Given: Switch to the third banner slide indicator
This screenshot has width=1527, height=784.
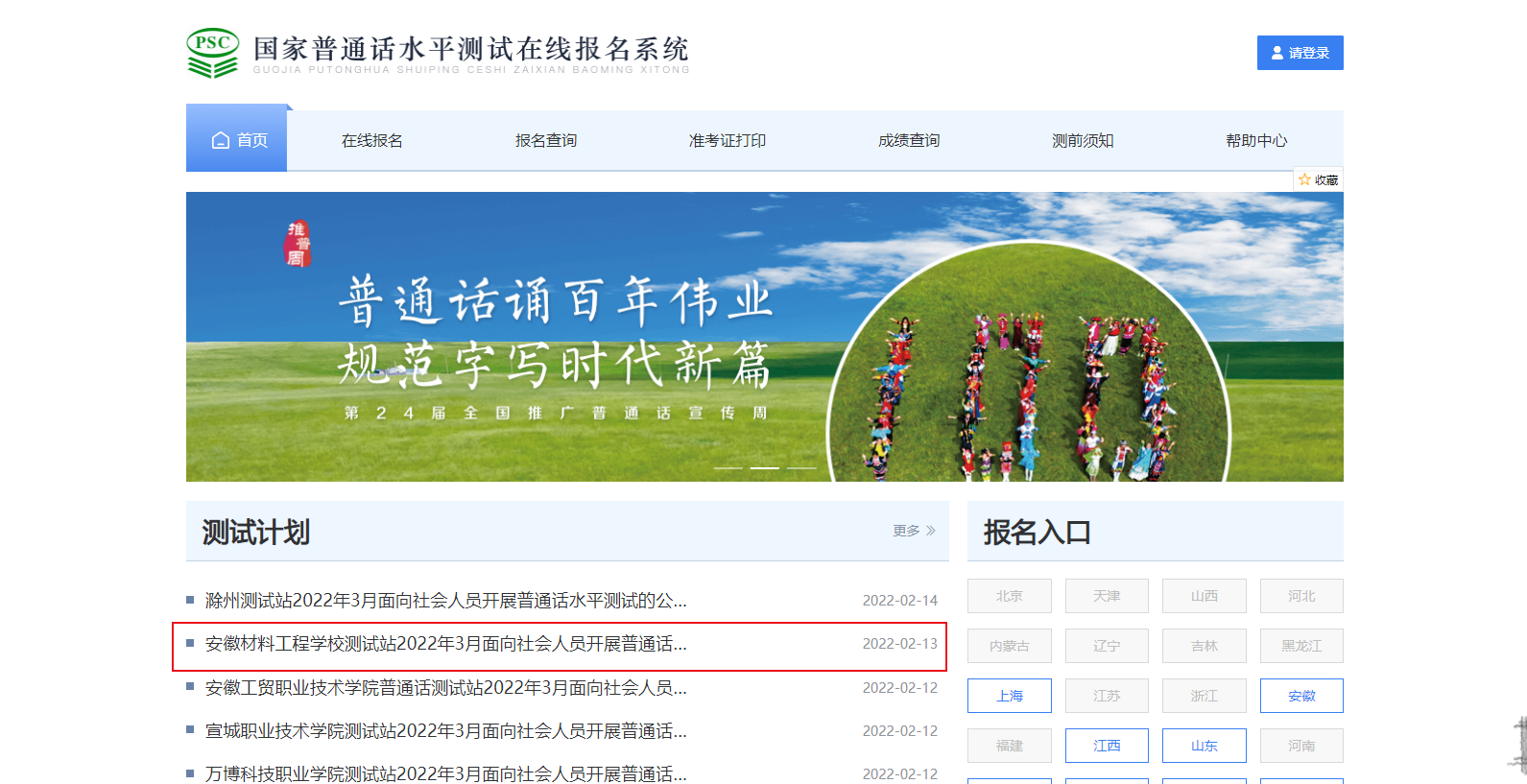Looking at the screenshot, I should click(801, 467).
